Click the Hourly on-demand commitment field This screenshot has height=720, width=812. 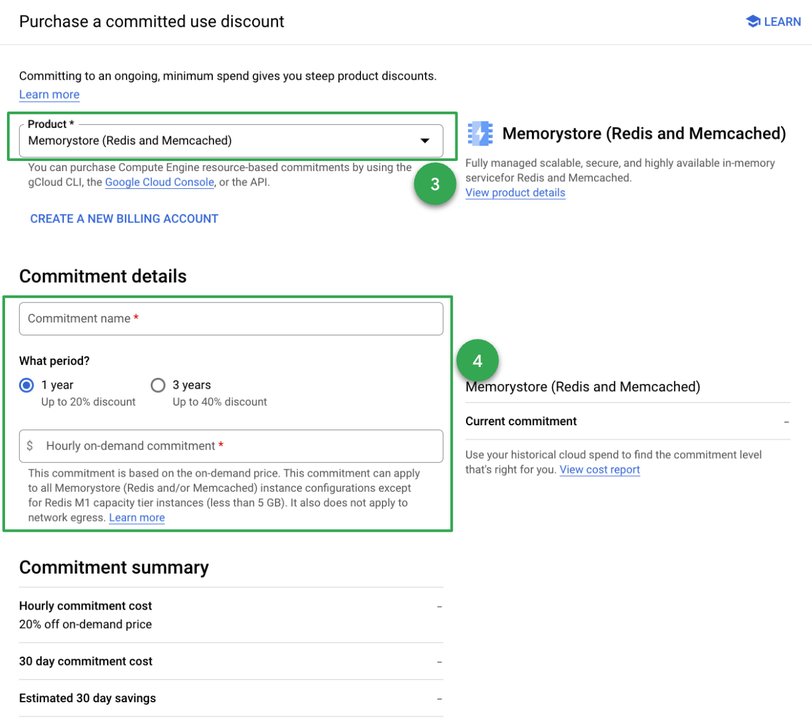click(x=230, y=444)
